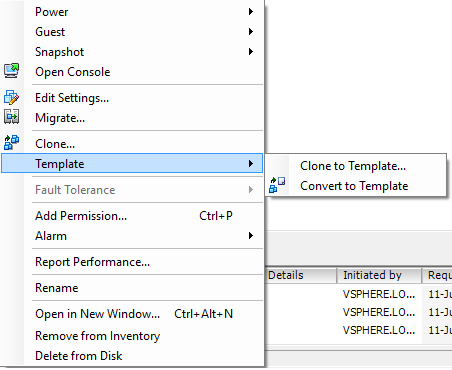
Task: Click the Clone virtual machine icon
Action: (11, 142)
